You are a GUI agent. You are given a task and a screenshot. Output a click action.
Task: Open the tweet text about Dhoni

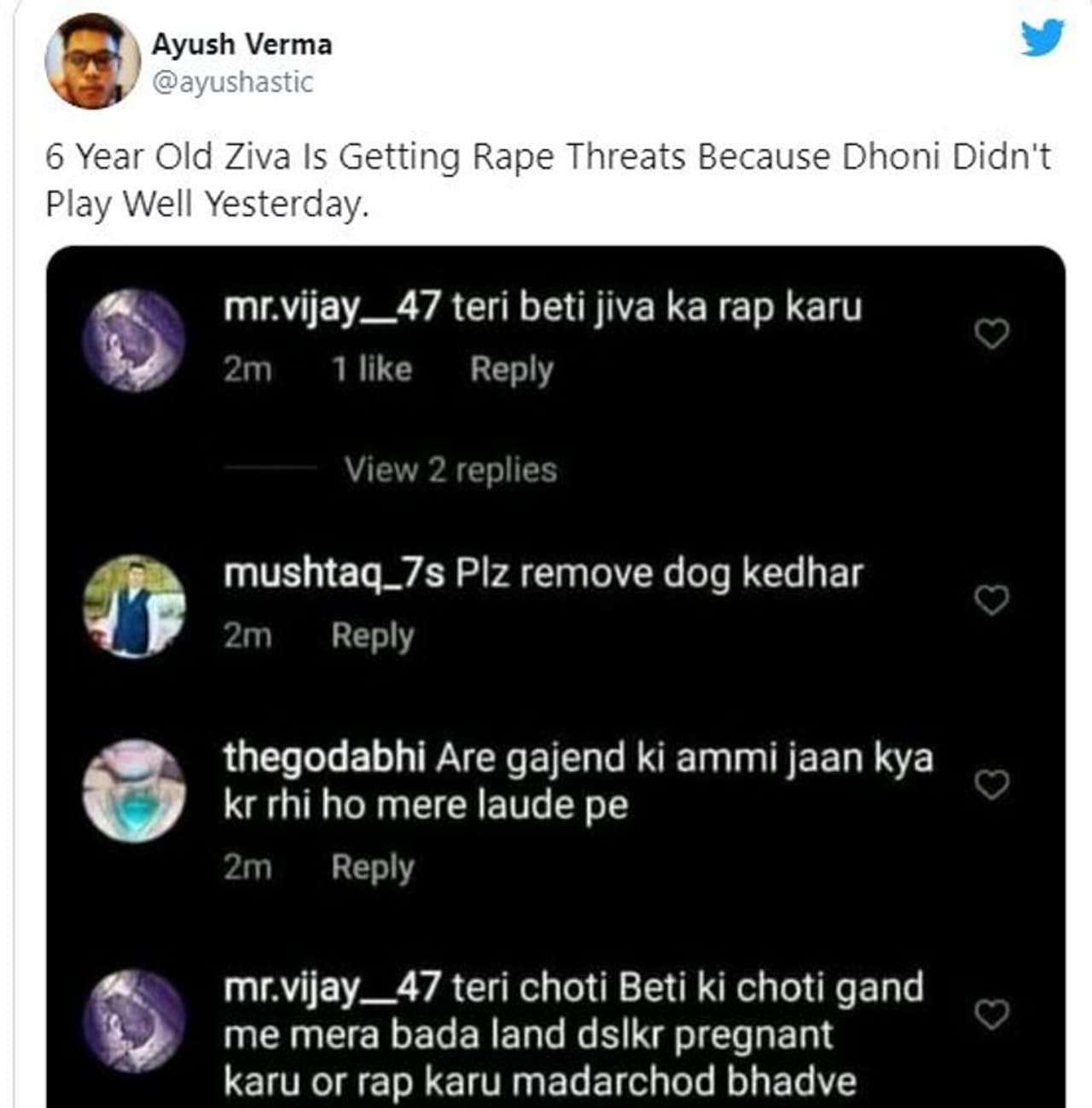pos(548,180)
